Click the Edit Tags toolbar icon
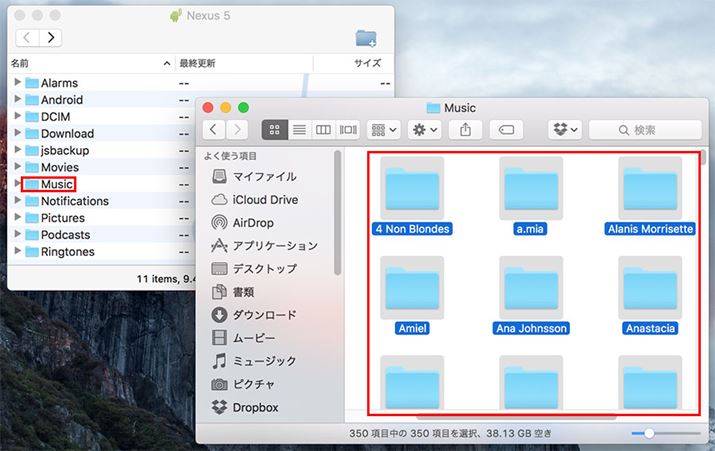 pyautogui.click(x=506, y=130)
